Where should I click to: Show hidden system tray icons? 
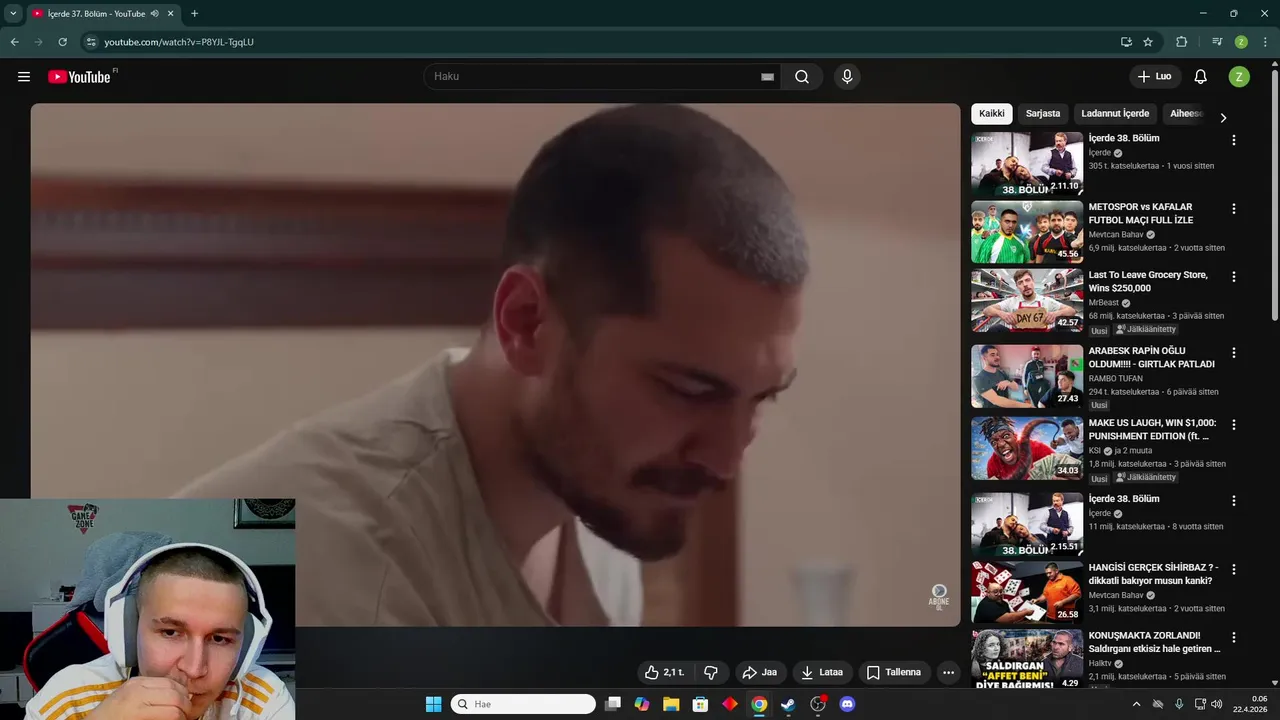click(1136, 704)
